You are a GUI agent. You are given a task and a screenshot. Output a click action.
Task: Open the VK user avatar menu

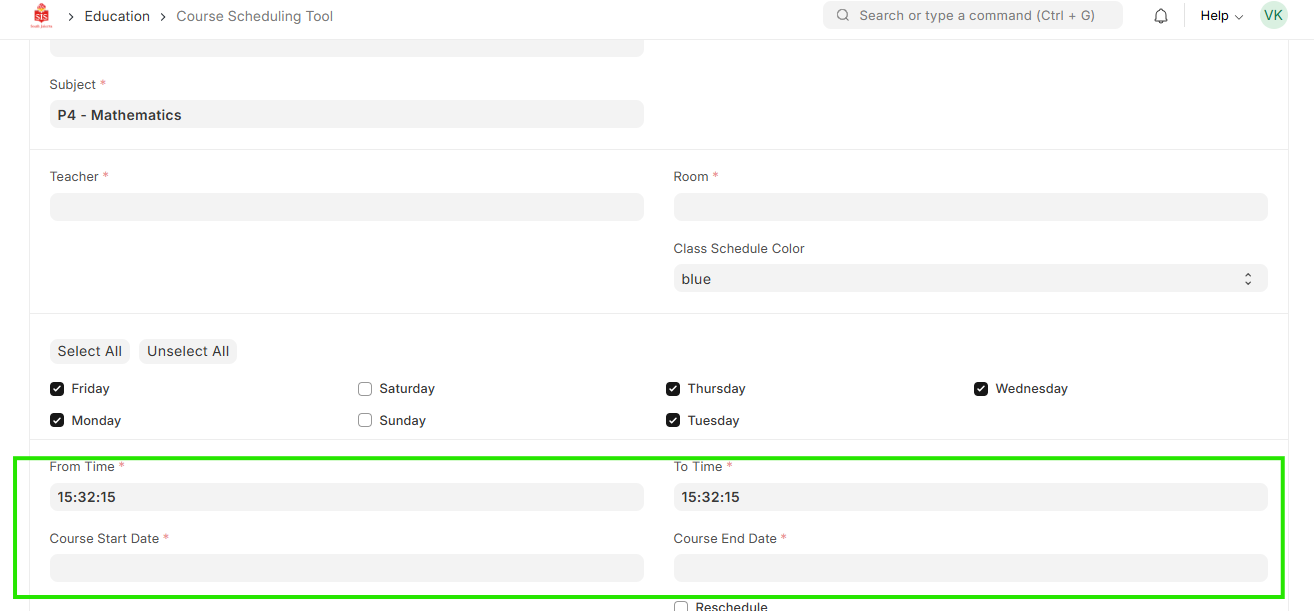(x=1273, y=16)
